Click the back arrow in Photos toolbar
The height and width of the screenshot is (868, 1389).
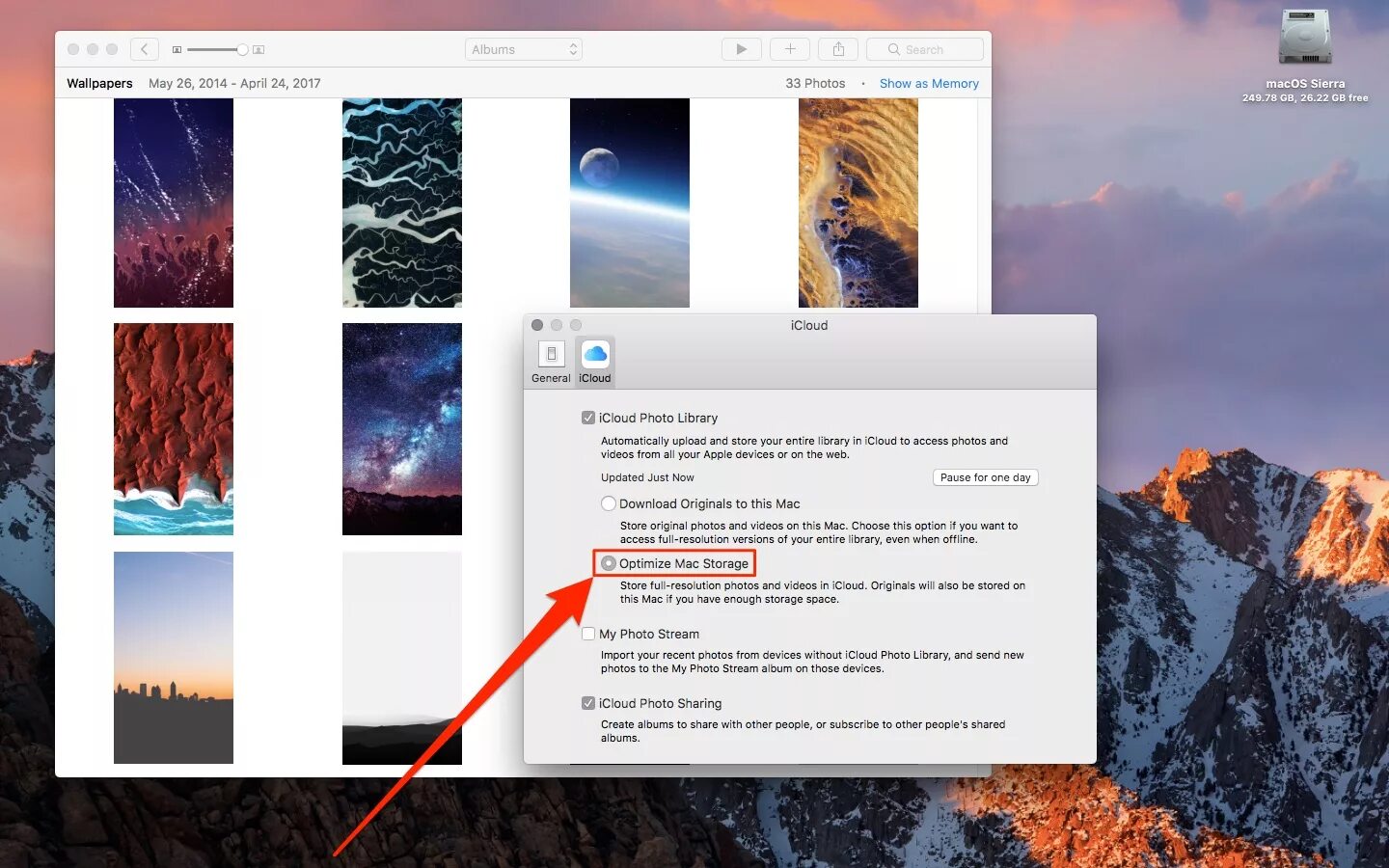coord(145,49)
